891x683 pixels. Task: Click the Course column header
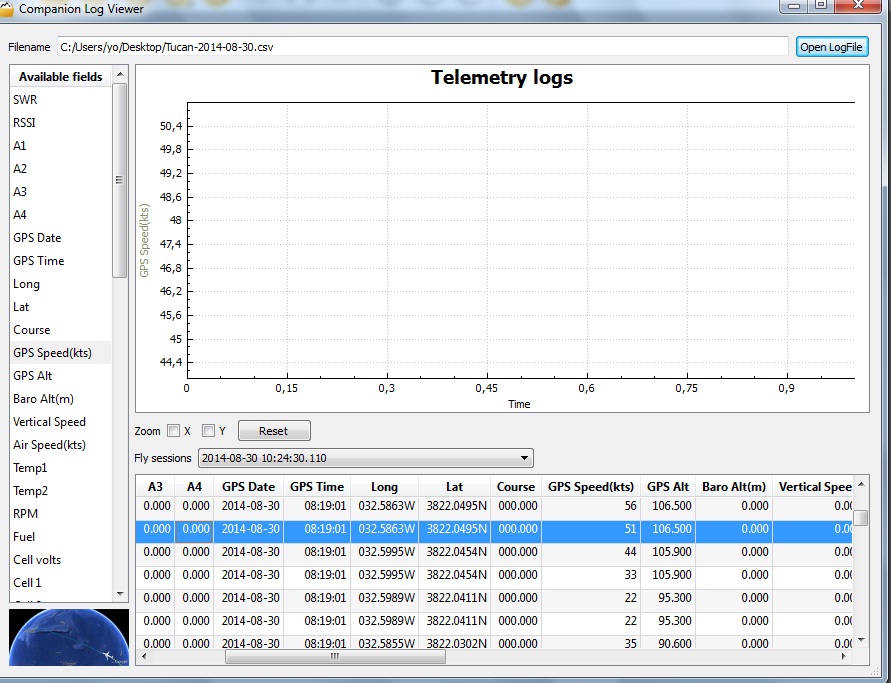[x=516, y=487]
